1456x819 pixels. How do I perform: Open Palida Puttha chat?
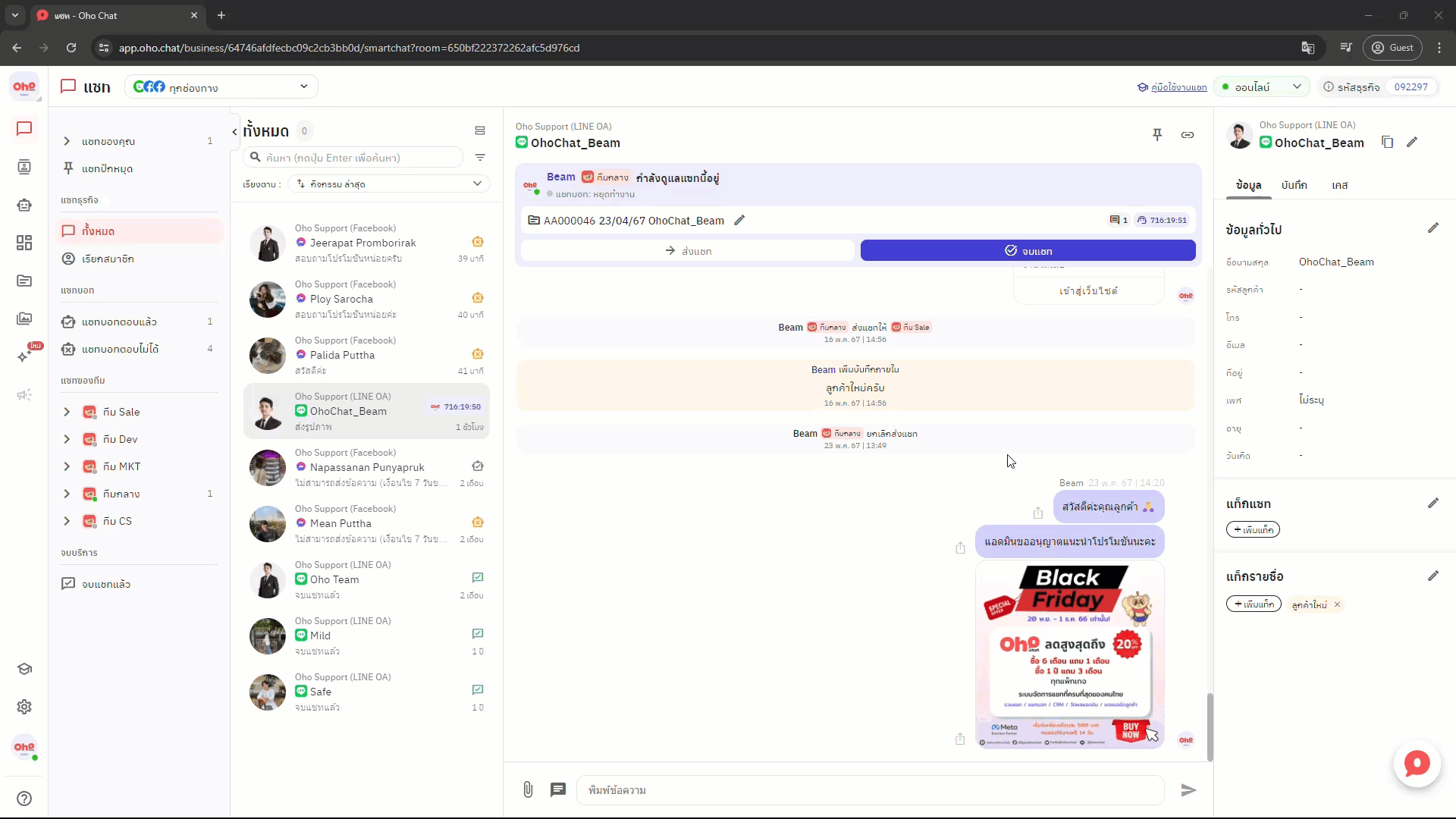367,356
